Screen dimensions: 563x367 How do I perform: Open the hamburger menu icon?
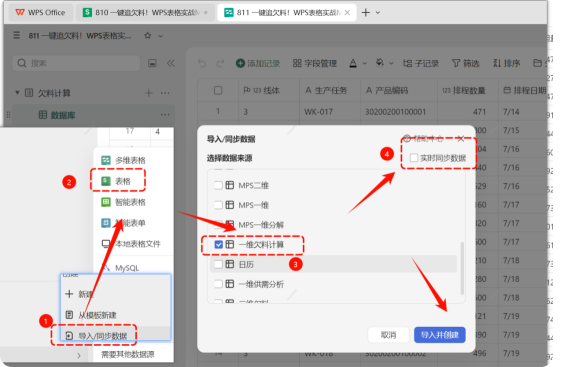coord(17,36)
